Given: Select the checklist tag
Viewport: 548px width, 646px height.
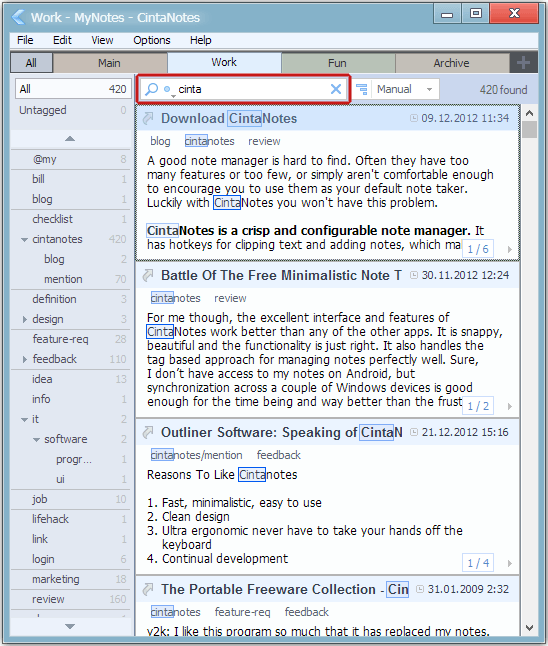Looking at the screenshot, I should [71, 219].
